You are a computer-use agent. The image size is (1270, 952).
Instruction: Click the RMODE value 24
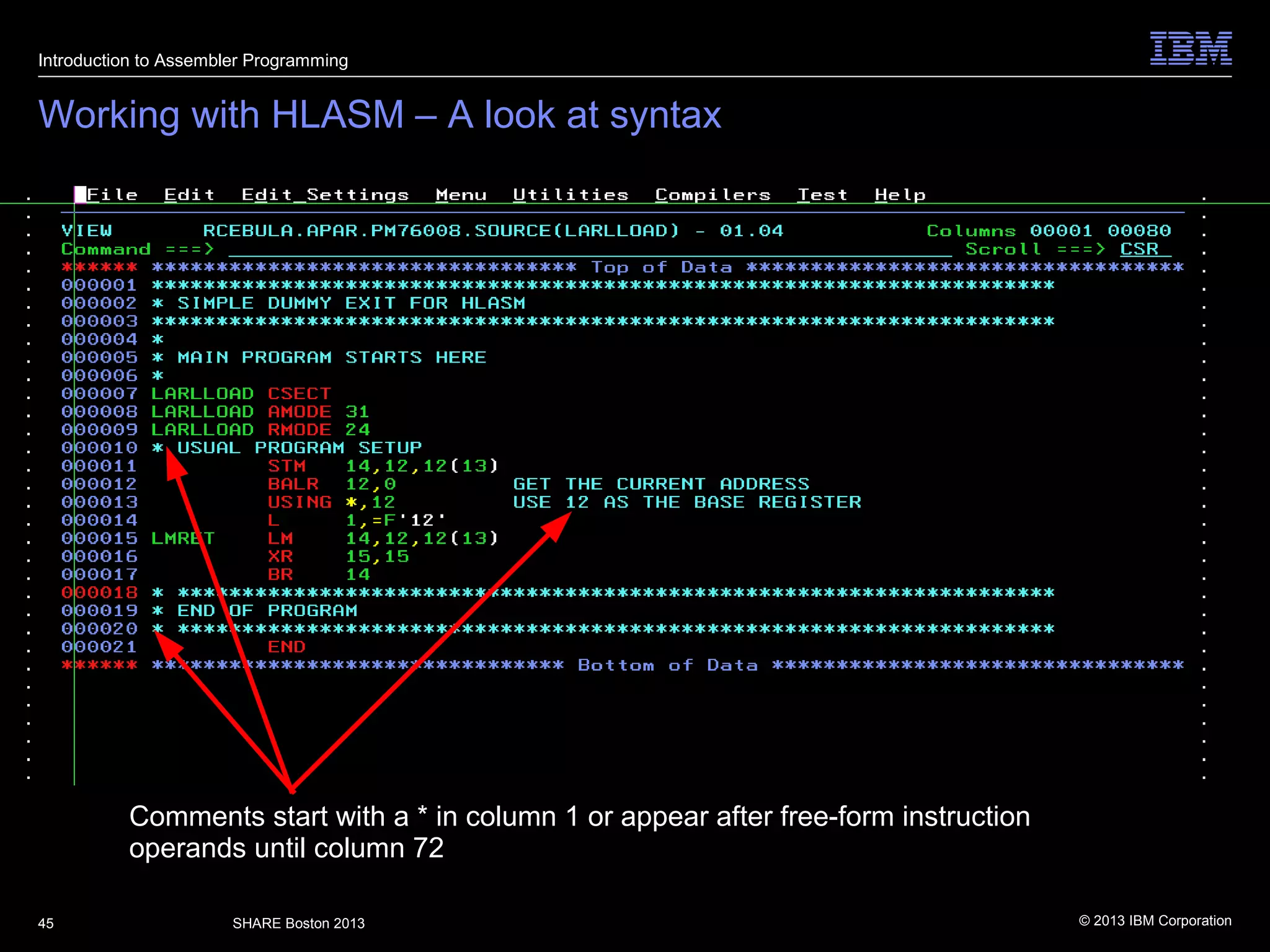point(357,430)
